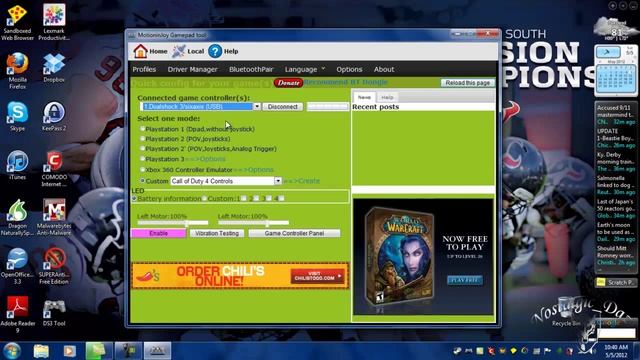
Task: Select Playstation 2 (POV, joysticks) mode
Action: coord(142,138)
